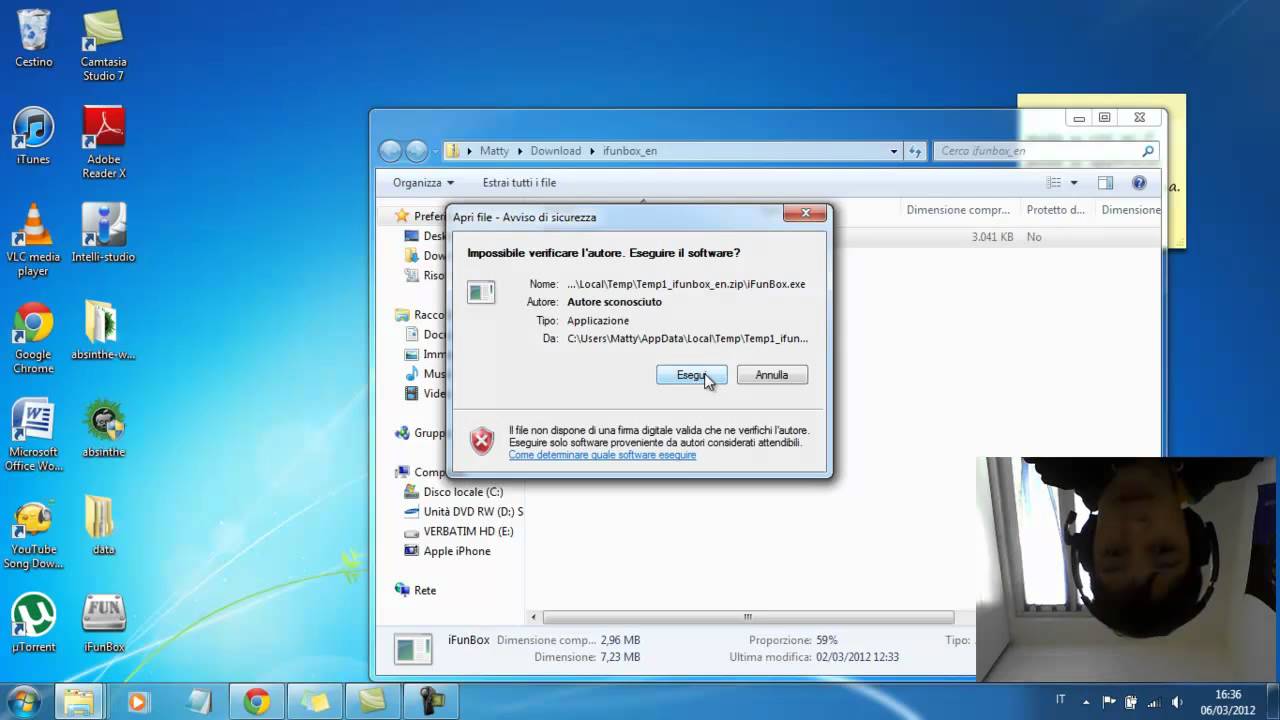
Task: Click the Explorer back navigation arrow
Action: pyautogui.click(x=390, y=151)
